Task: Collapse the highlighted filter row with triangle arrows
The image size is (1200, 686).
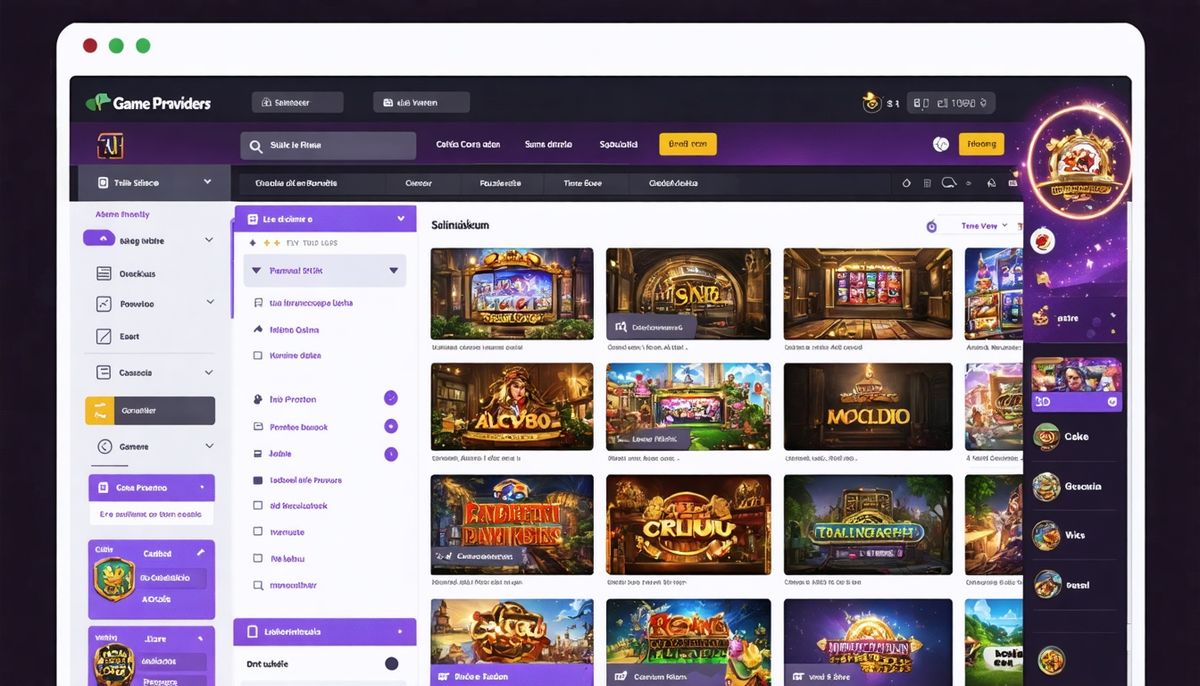Action: [x=393, y=271]
